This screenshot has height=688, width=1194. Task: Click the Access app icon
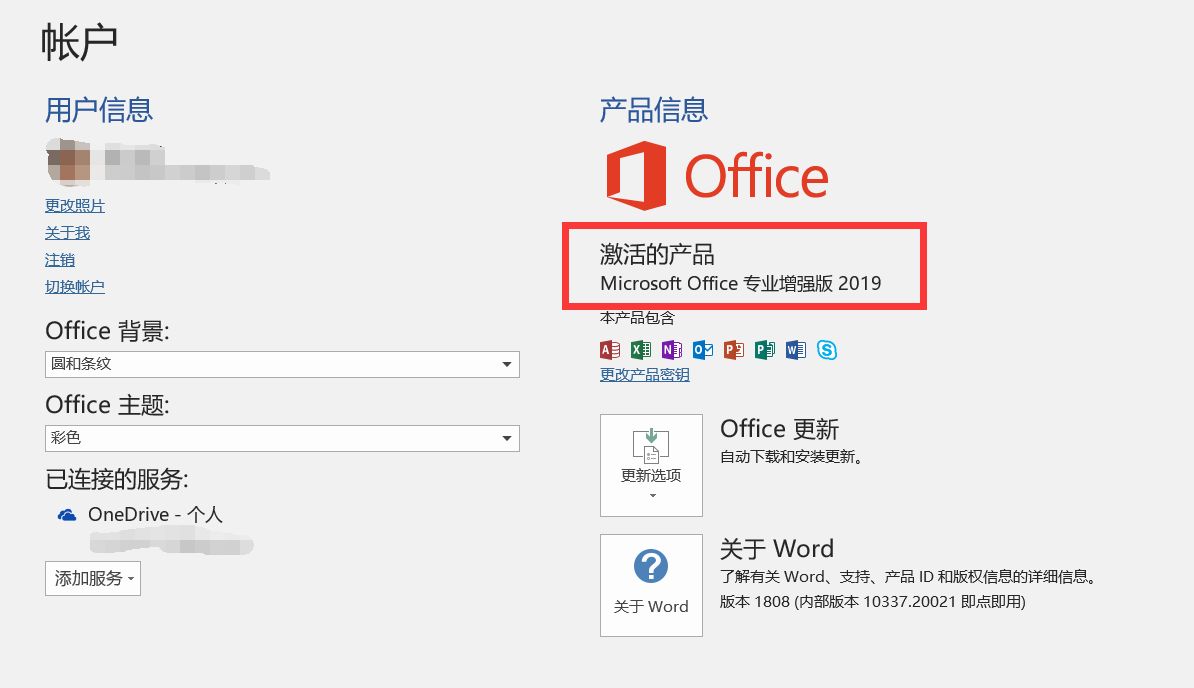pos(610,349)
